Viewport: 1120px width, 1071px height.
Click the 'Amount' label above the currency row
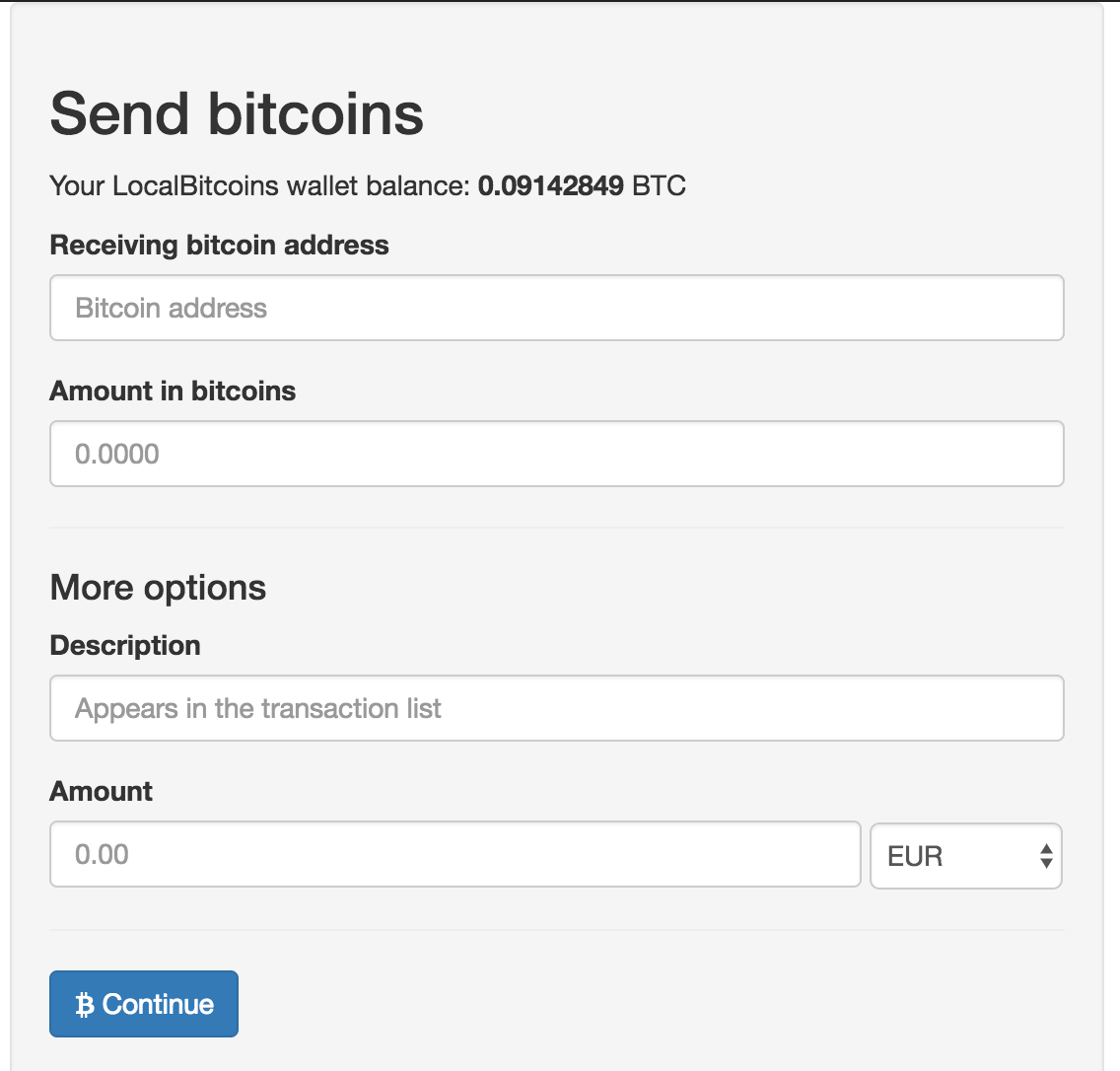pyautogui.click(x=101, y=791)
